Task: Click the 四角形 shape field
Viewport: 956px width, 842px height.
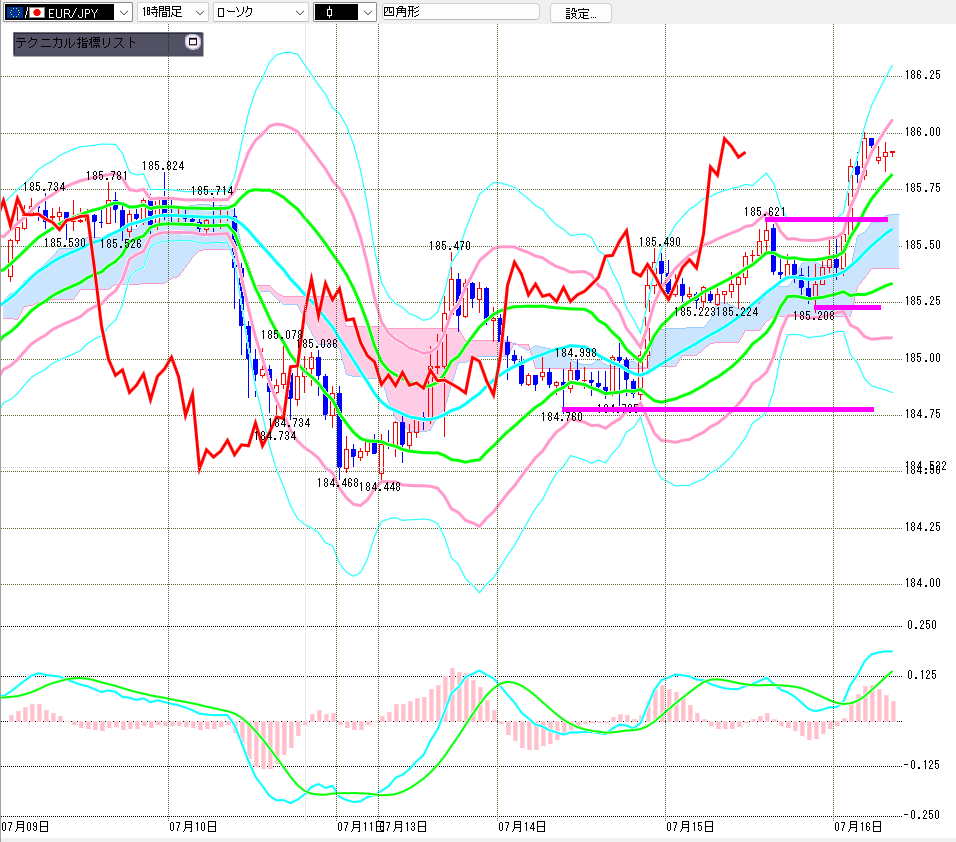Action: [x=460, y=12]
